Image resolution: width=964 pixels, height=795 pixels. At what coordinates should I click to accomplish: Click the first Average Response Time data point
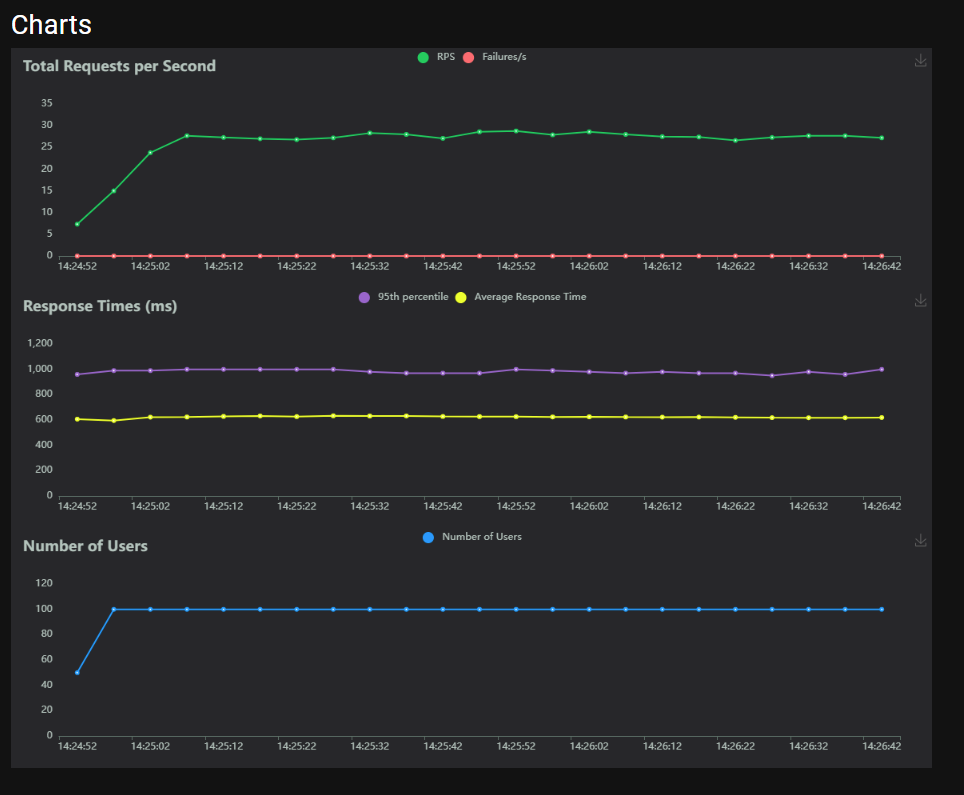[x=77, y=419]
